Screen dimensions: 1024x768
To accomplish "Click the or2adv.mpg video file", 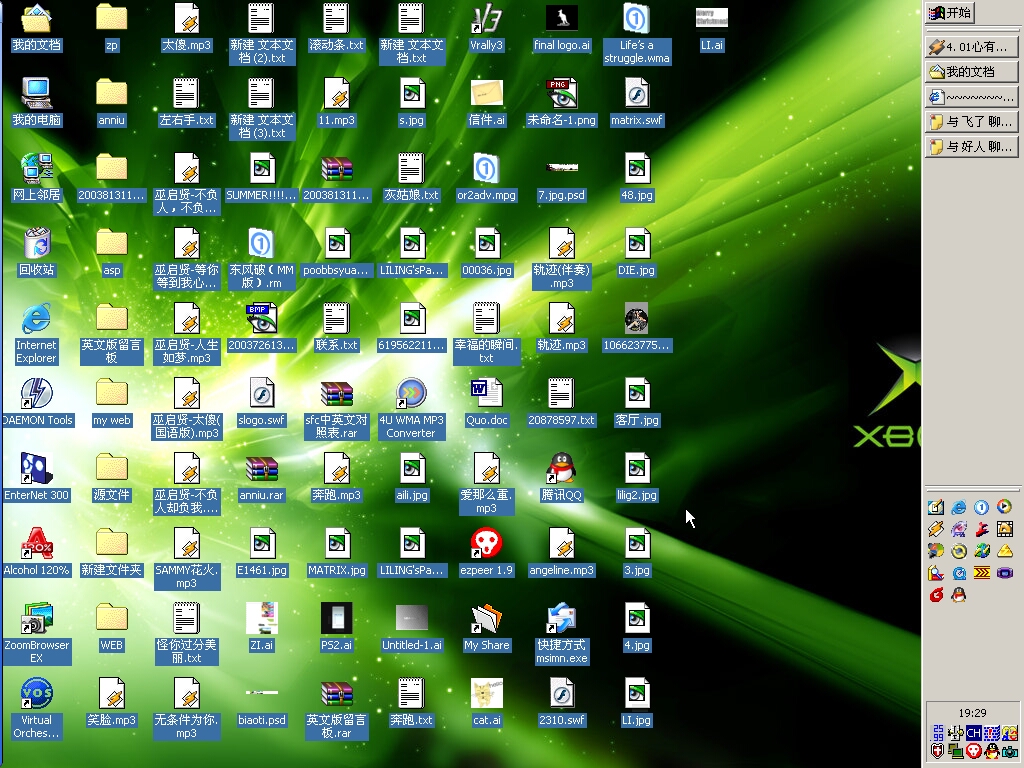I will click(487, 177).
